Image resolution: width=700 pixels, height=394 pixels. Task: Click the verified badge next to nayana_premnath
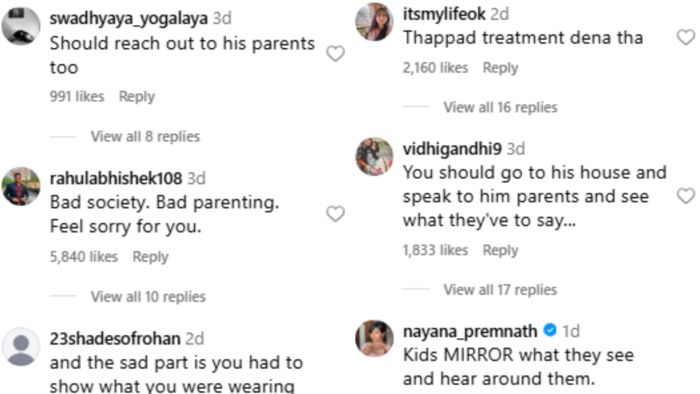point(550,330)
